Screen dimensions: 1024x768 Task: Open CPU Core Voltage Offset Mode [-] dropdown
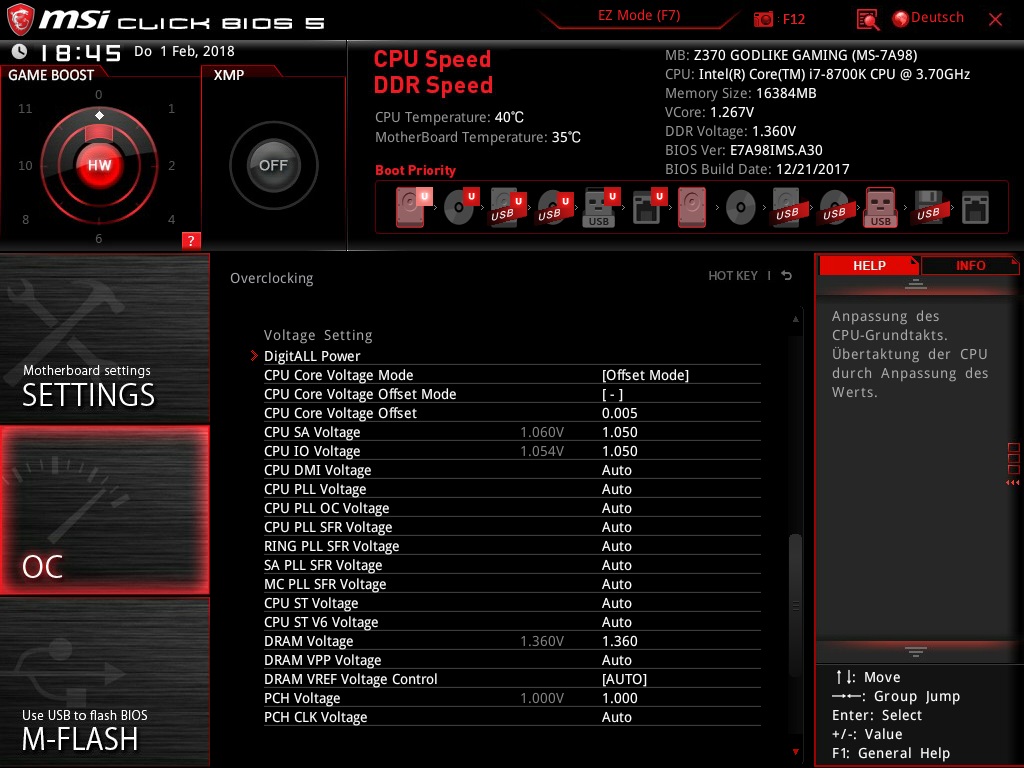tap(613, 394)
